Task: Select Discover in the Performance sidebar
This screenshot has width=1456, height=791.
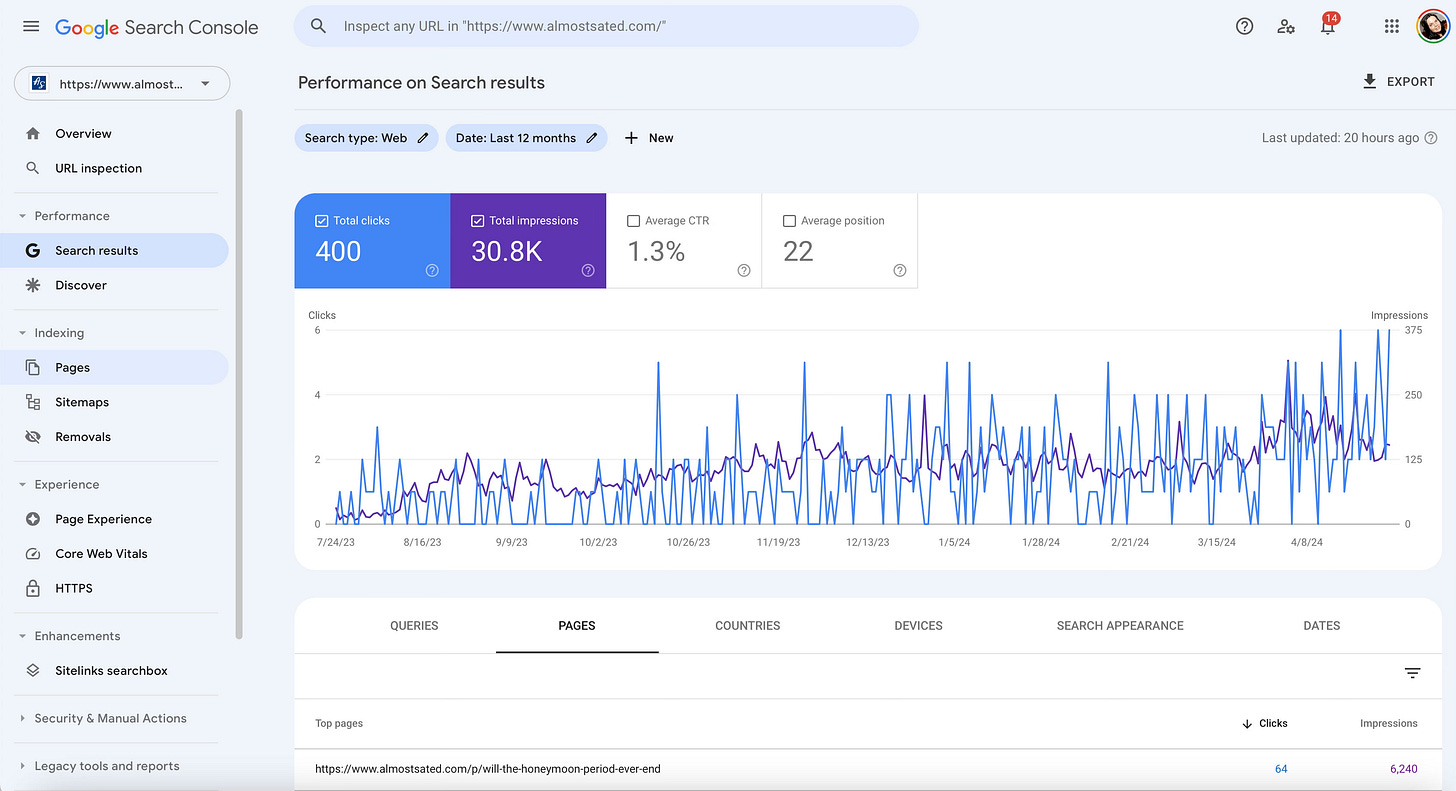Action: pos(80,285)
